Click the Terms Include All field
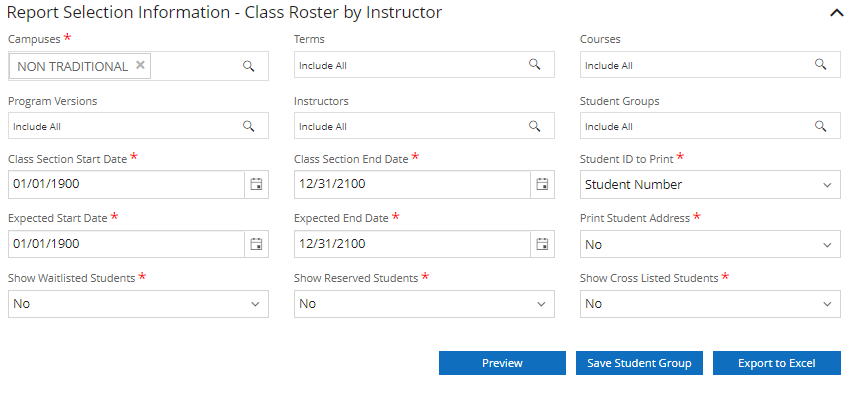This screenshot has height=399, width=852. pos(424,65)
